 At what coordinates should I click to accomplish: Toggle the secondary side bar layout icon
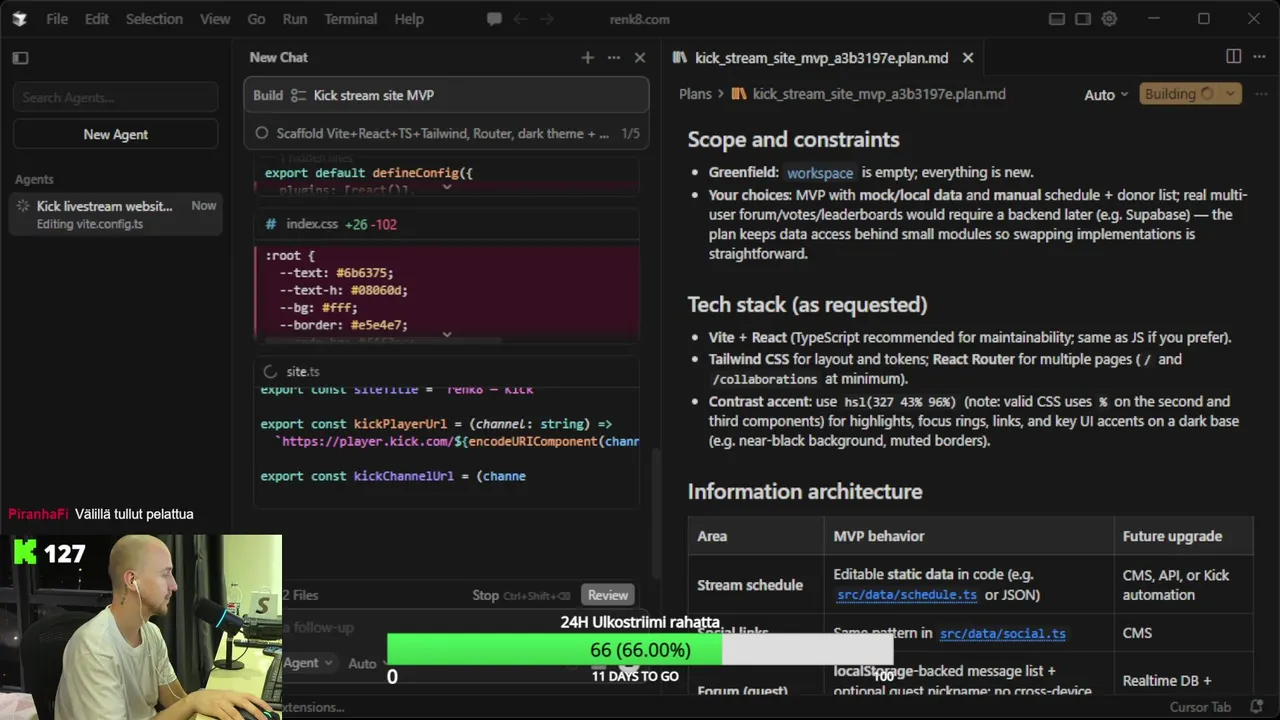(1083, 19)
